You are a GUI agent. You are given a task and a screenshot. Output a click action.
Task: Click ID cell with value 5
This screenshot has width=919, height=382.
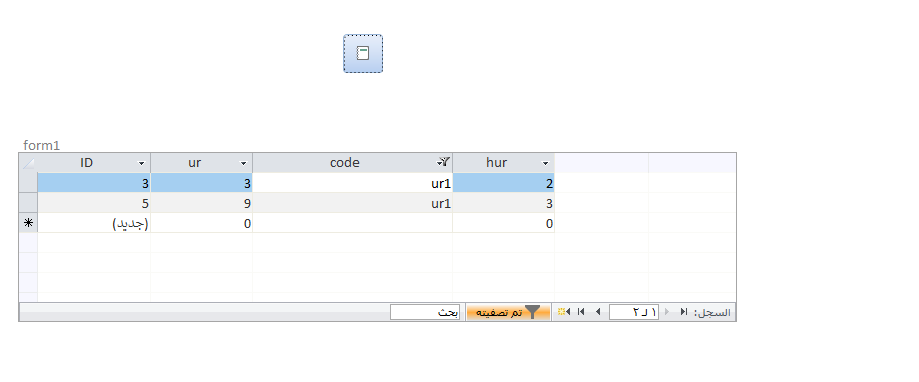click(x=94, y=203)
